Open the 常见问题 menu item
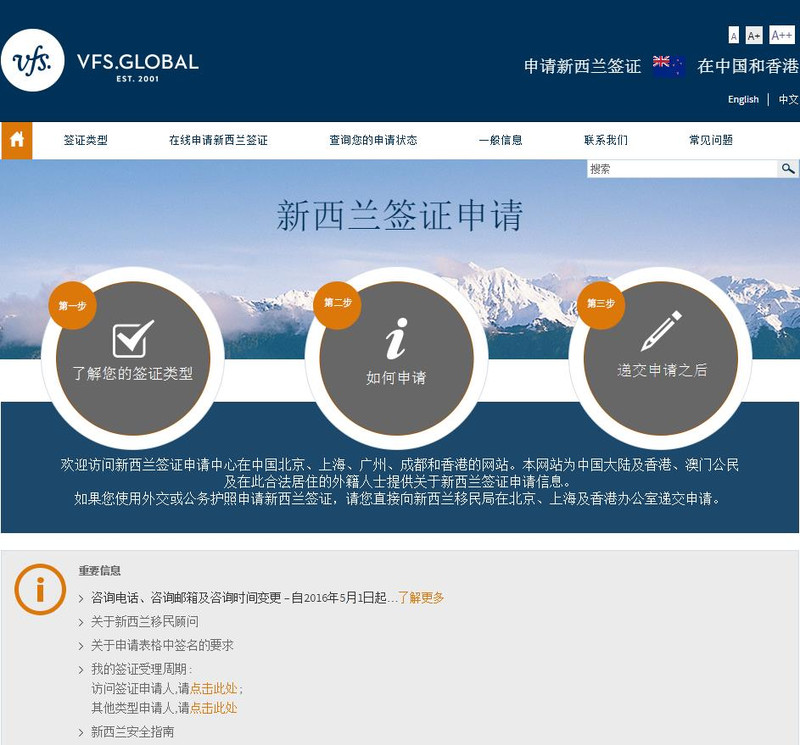This screenshot has width=800, height=745. click(x=710, y=141)
